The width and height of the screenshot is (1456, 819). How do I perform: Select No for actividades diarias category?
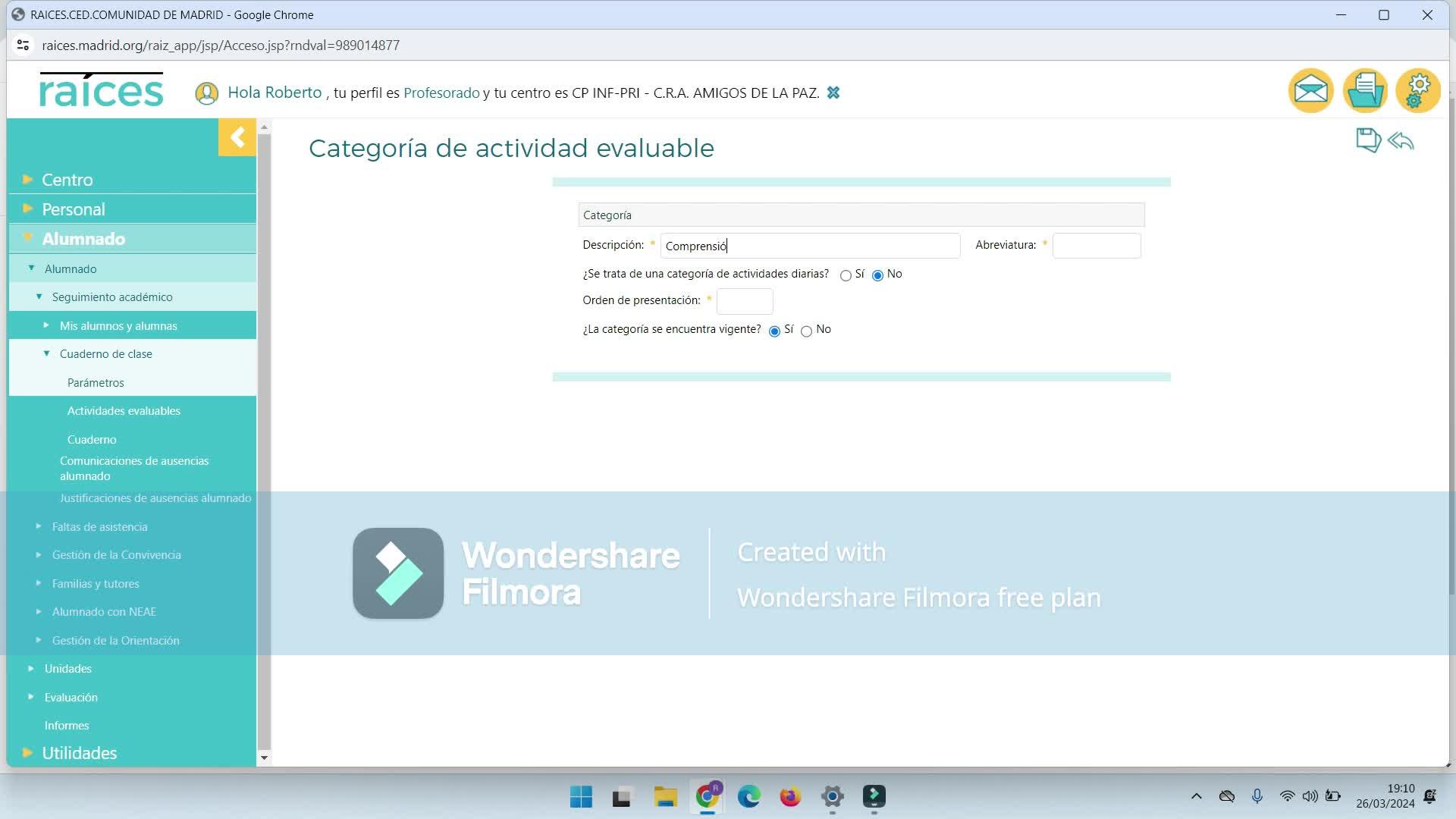[877, 276]
